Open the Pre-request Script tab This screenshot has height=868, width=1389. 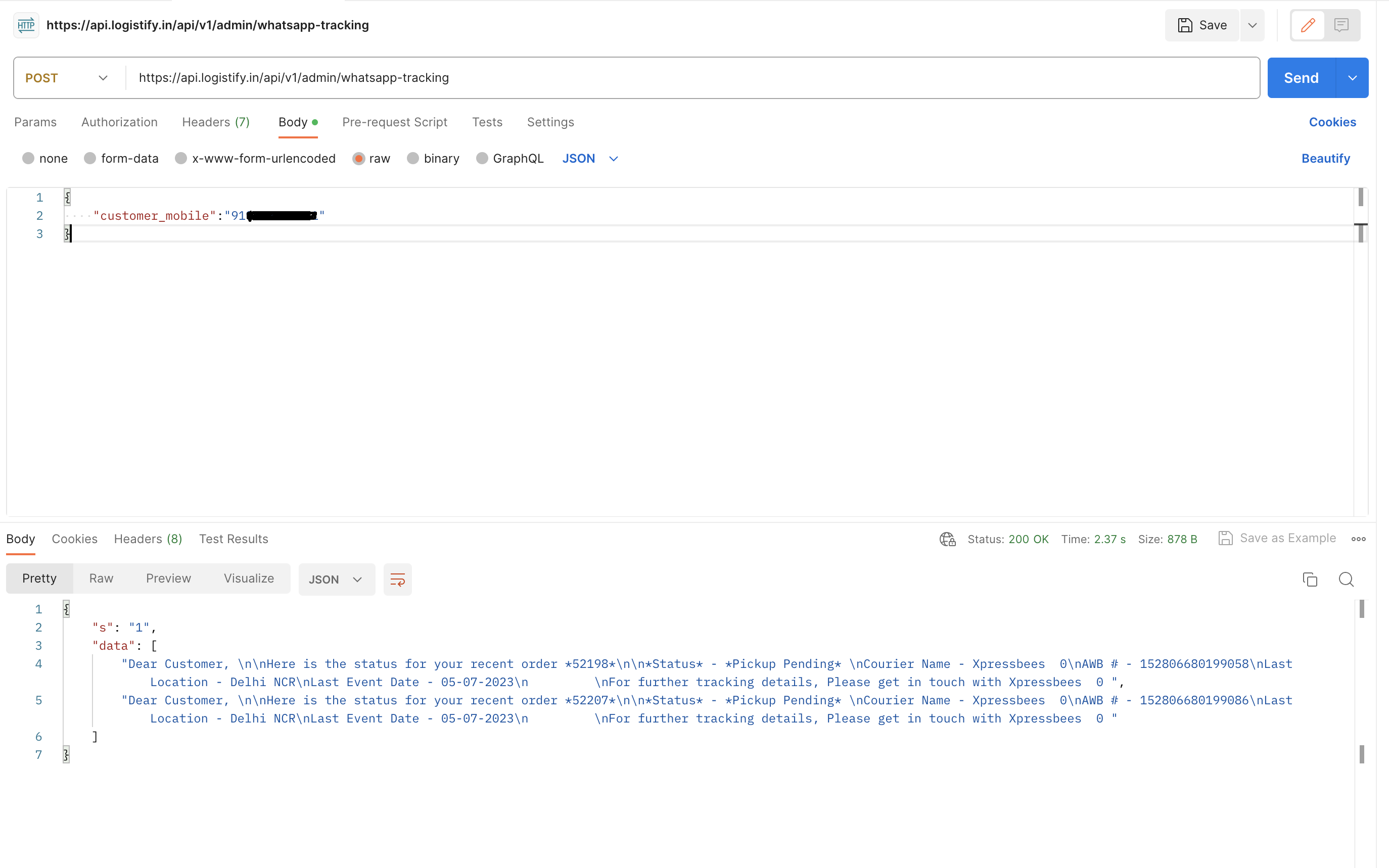coord(394,122)
